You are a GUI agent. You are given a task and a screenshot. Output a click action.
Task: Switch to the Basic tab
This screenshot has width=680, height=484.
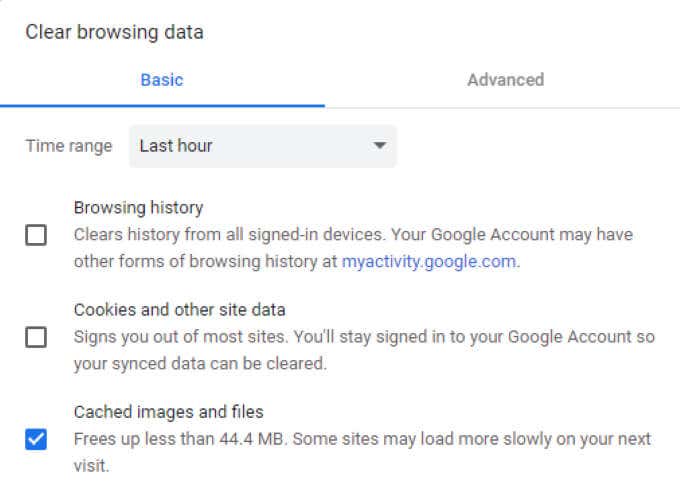tap(162, 80)
